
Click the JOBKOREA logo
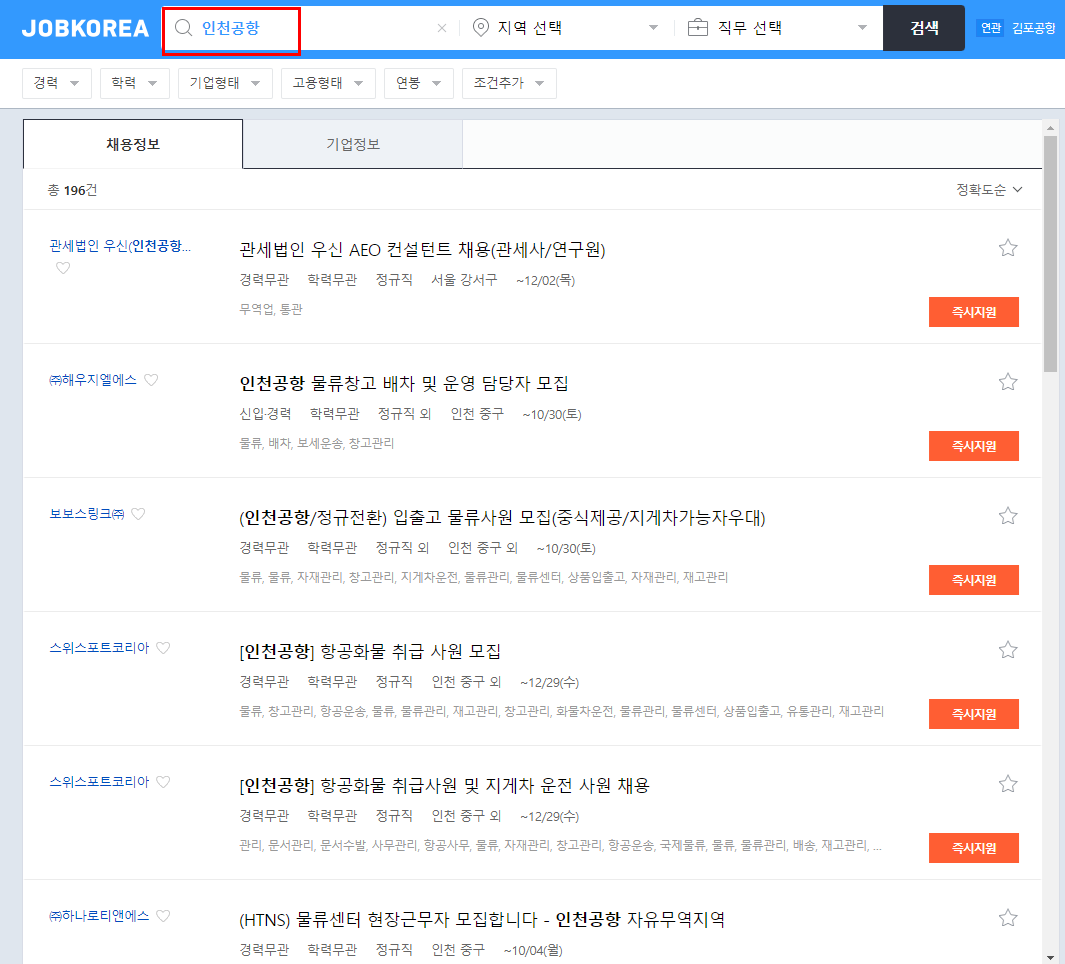coord(85,29)
